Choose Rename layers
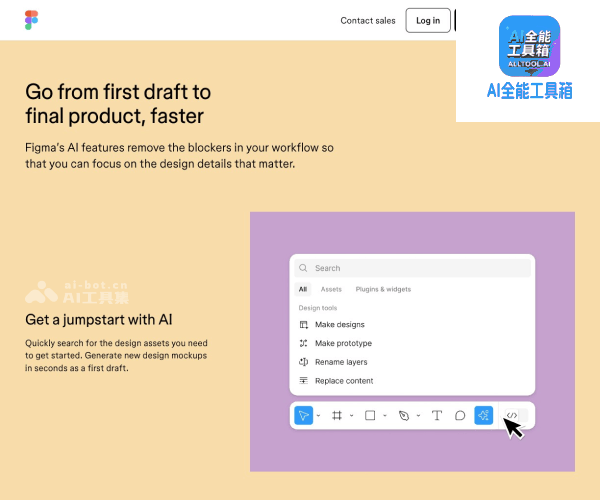The image size is (600, 500). [x=341, y=362]
